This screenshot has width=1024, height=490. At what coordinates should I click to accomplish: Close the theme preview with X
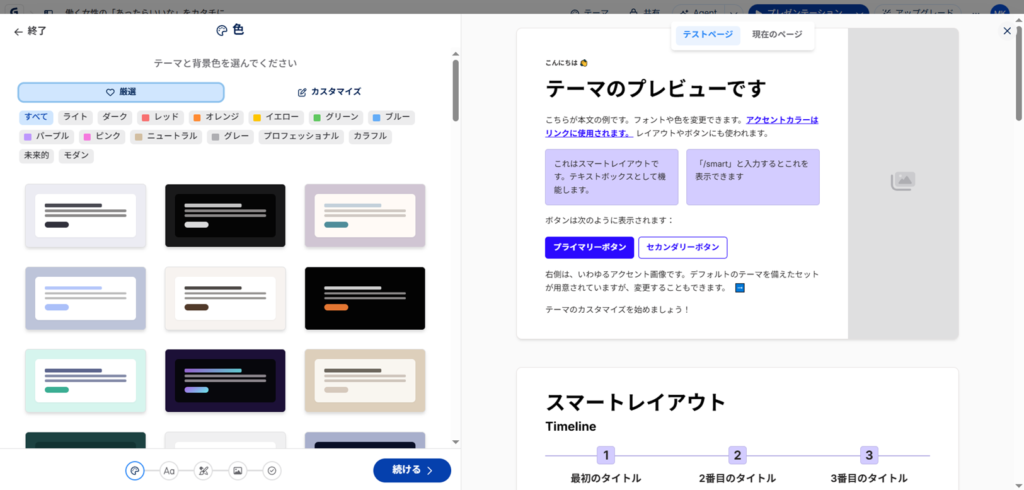pyautogui.click(x=1006, y=31)
